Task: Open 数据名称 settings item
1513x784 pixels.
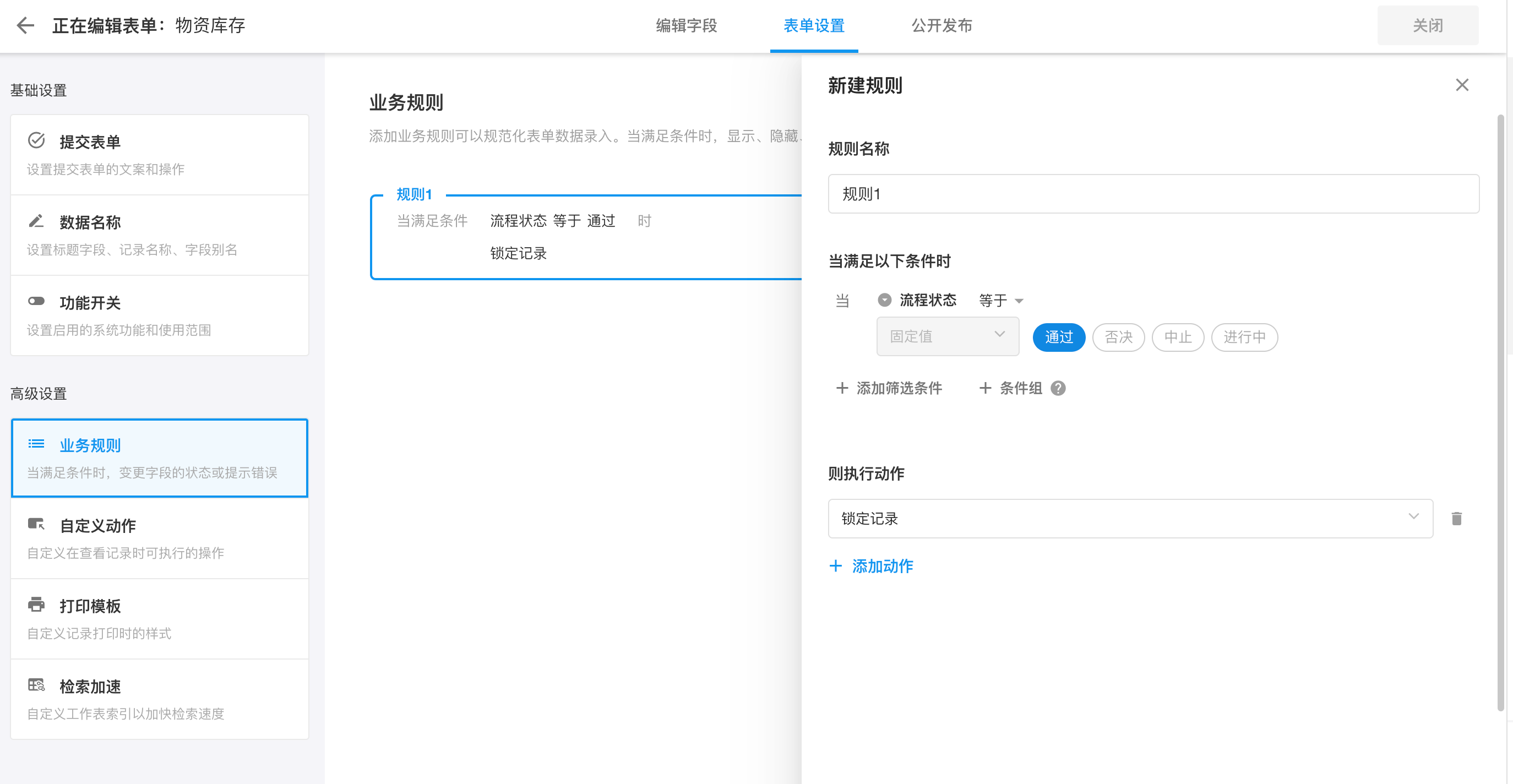Action: click(x=159, y=235)
